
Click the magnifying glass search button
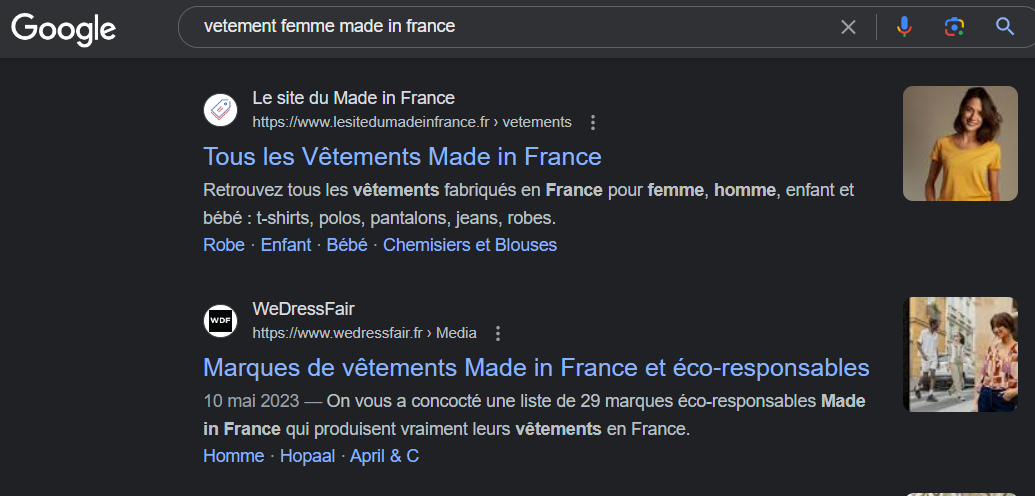[1005, 27]
